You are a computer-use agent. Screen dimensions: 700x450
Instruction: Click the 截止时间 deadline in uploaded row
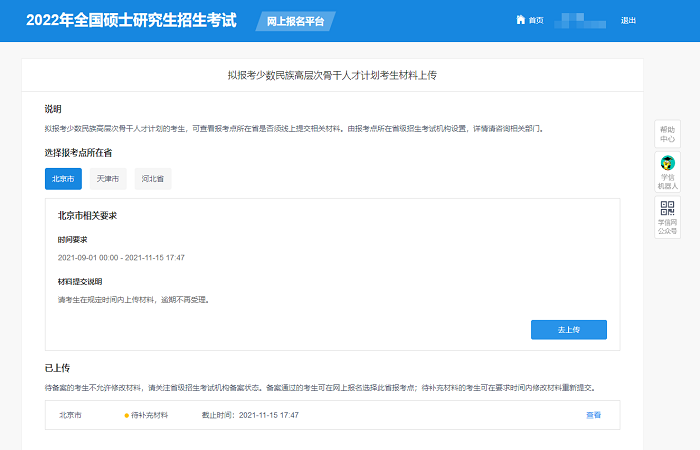(x=251, y=415)
